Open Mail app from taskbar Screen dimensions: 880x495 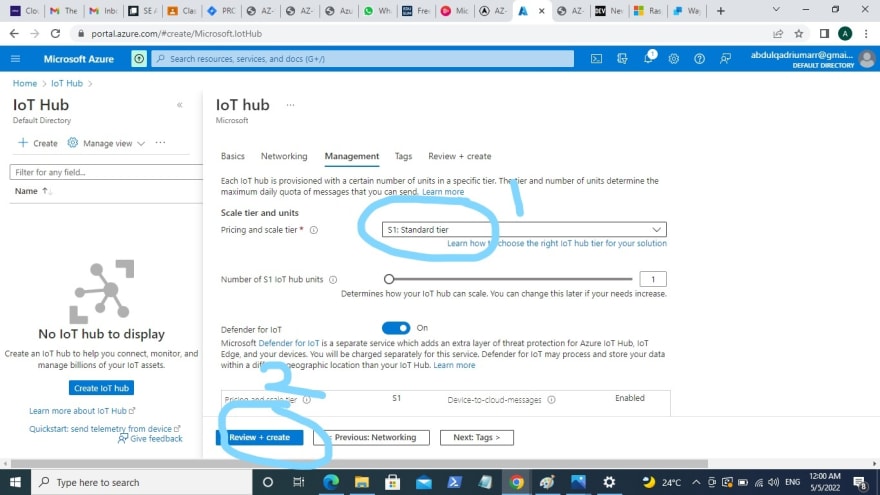click(424, 482)
